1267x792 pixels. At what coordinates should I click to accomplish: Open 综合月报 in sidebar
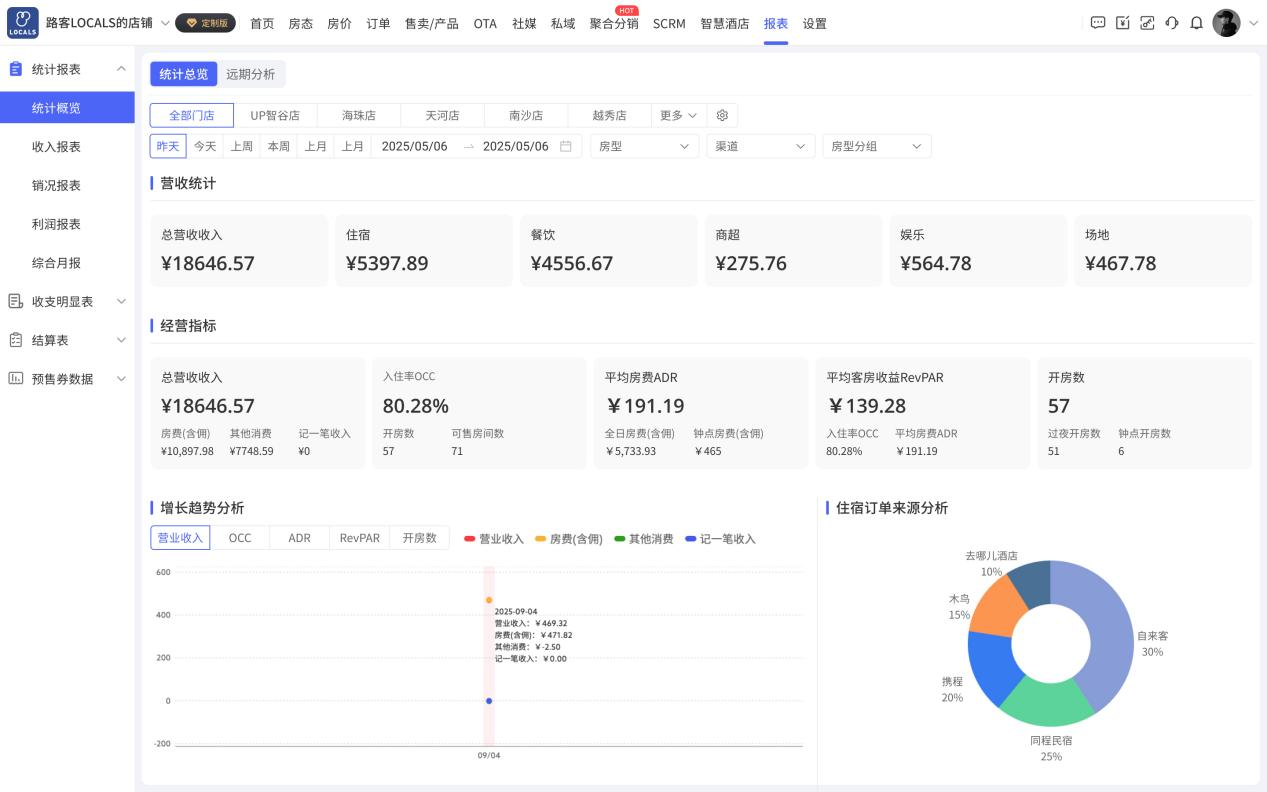point(67,263)
